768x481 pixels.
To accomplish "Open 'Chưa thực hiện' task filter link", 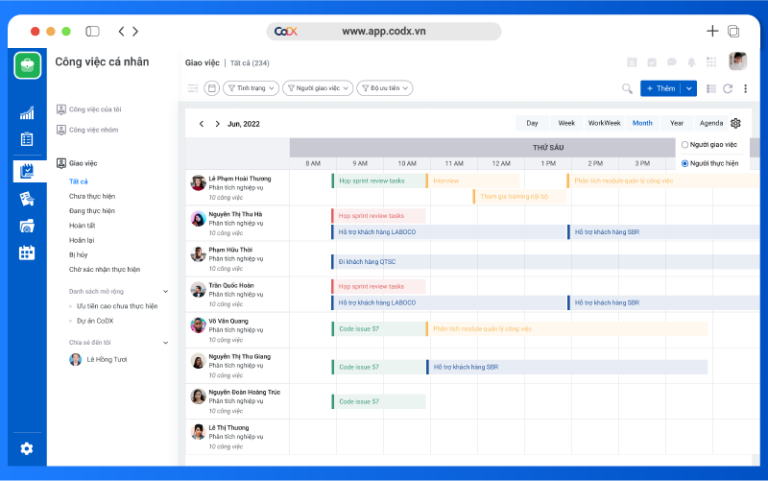I will (92, 196).
